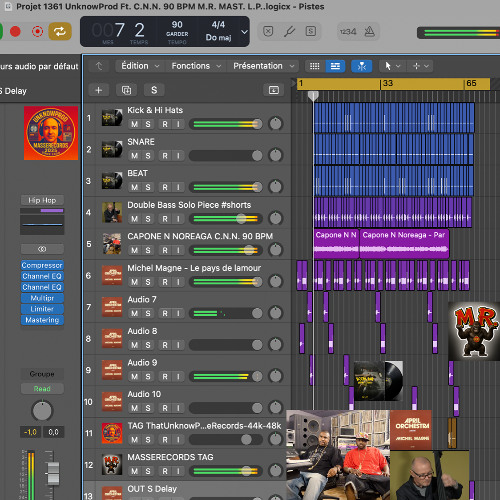Toggle the Count-in 1234 button
Screen dimensions: 500x500
(x=348, y=32)
